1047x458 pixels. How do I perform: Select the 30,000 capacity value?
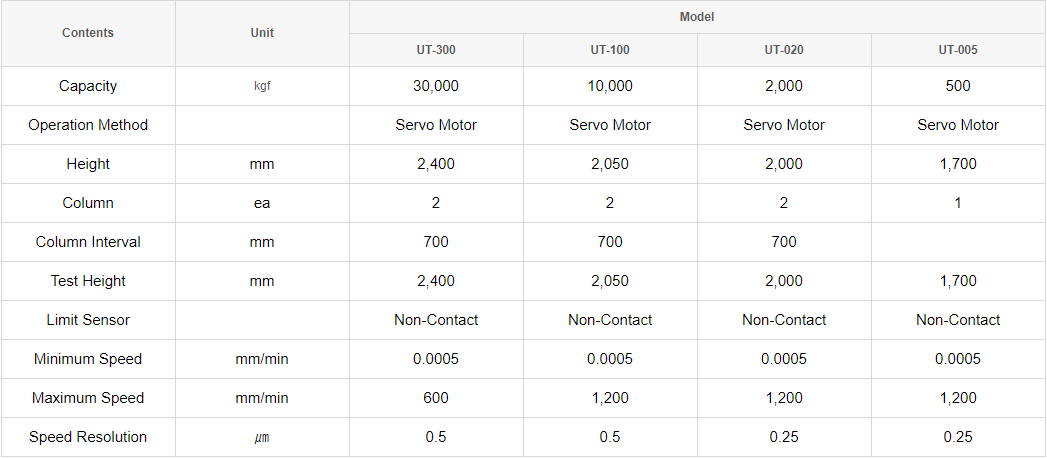click(436, 86)
